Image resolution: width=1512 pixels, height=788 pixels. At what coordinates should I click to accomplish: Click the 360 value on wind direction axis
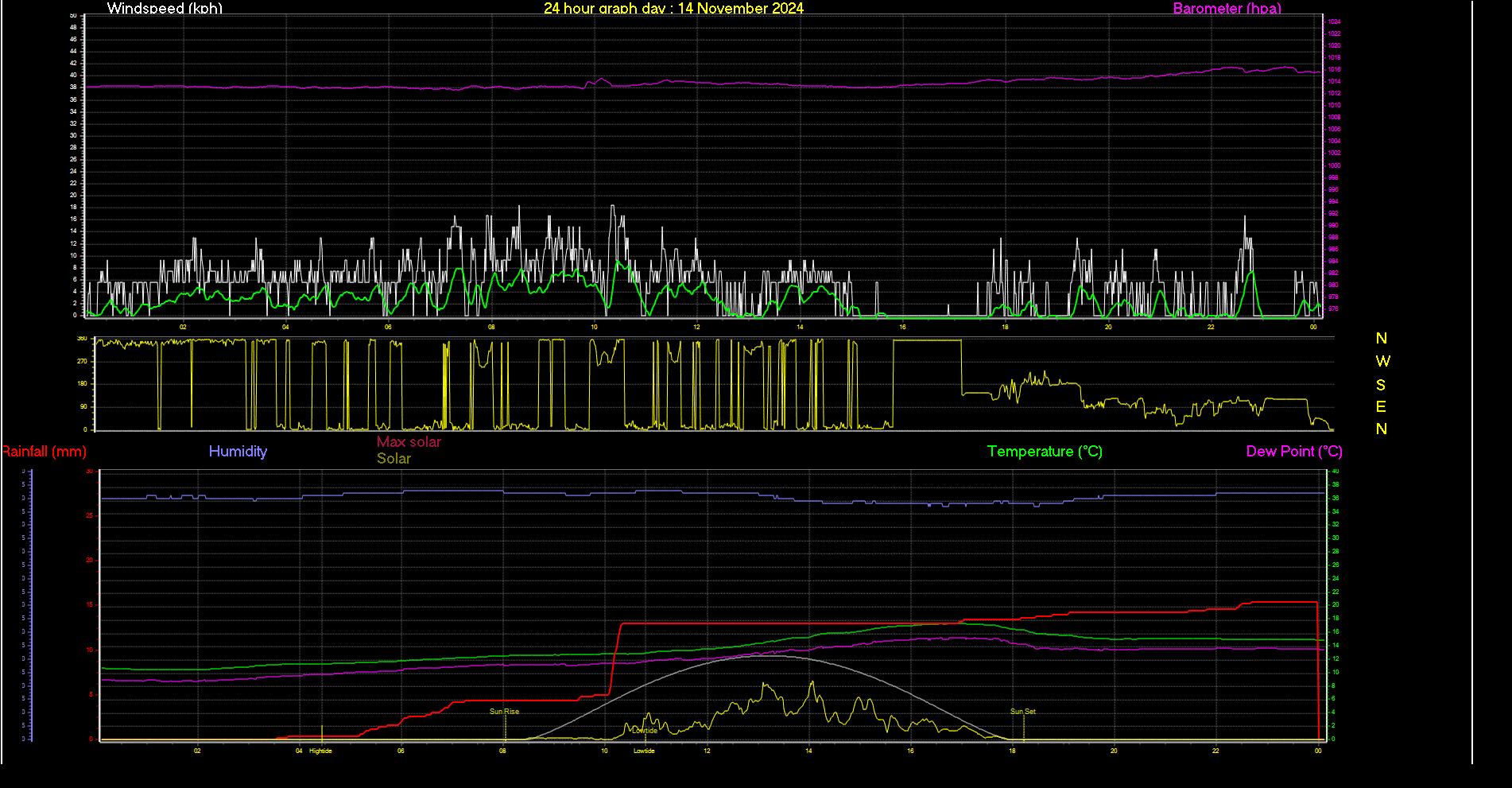click(82, 339)
